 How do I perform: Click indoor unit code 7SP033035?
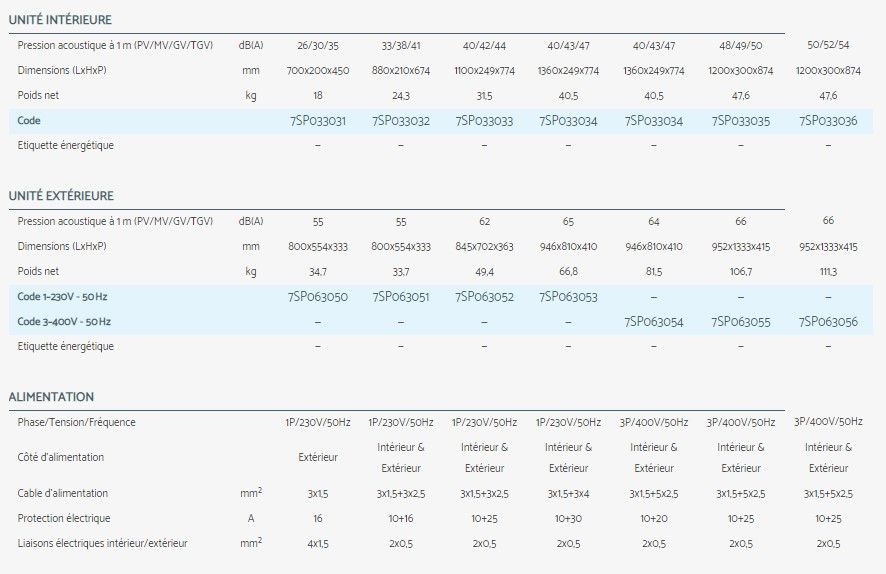pyautogui.click(x=741, y=121)
